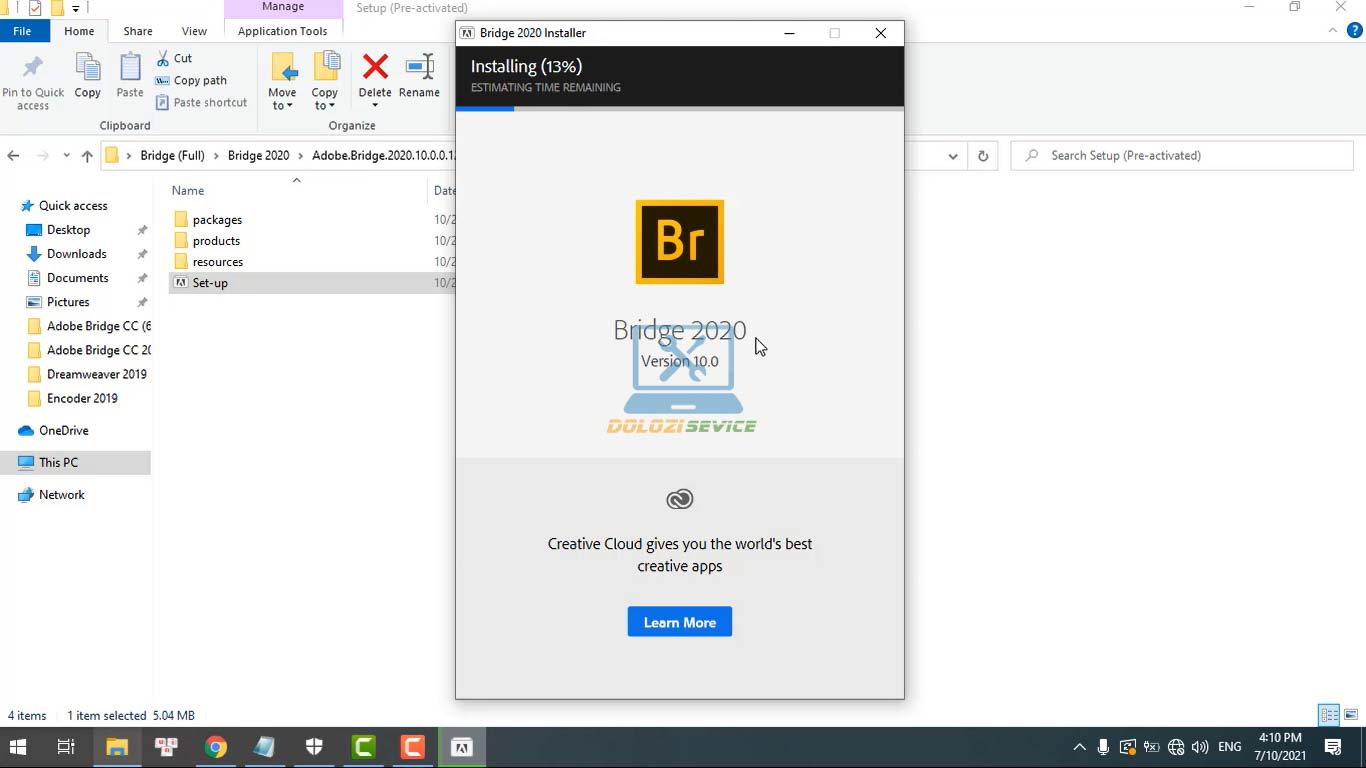Open the View ribbon tab

tap(194, 31)
